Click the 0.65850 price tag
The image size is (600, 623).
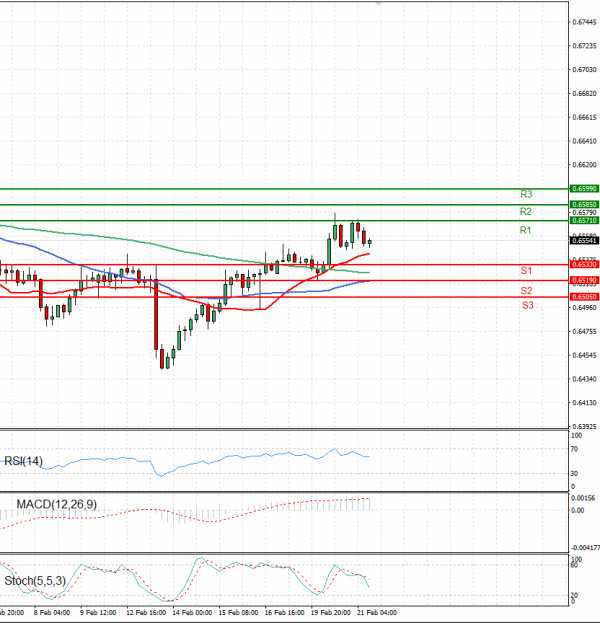tap(584, 204)
